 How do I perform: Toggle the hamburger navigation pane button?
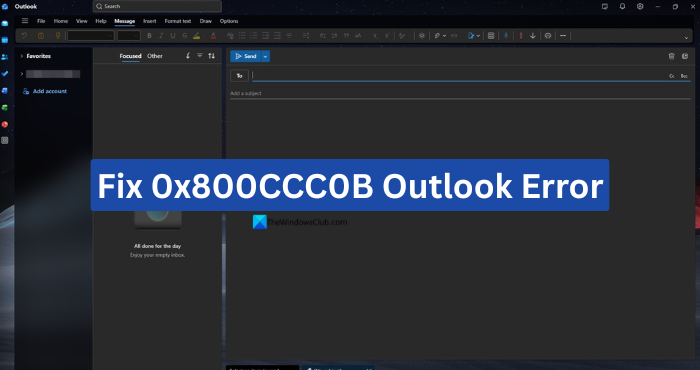tap(25, 21)
